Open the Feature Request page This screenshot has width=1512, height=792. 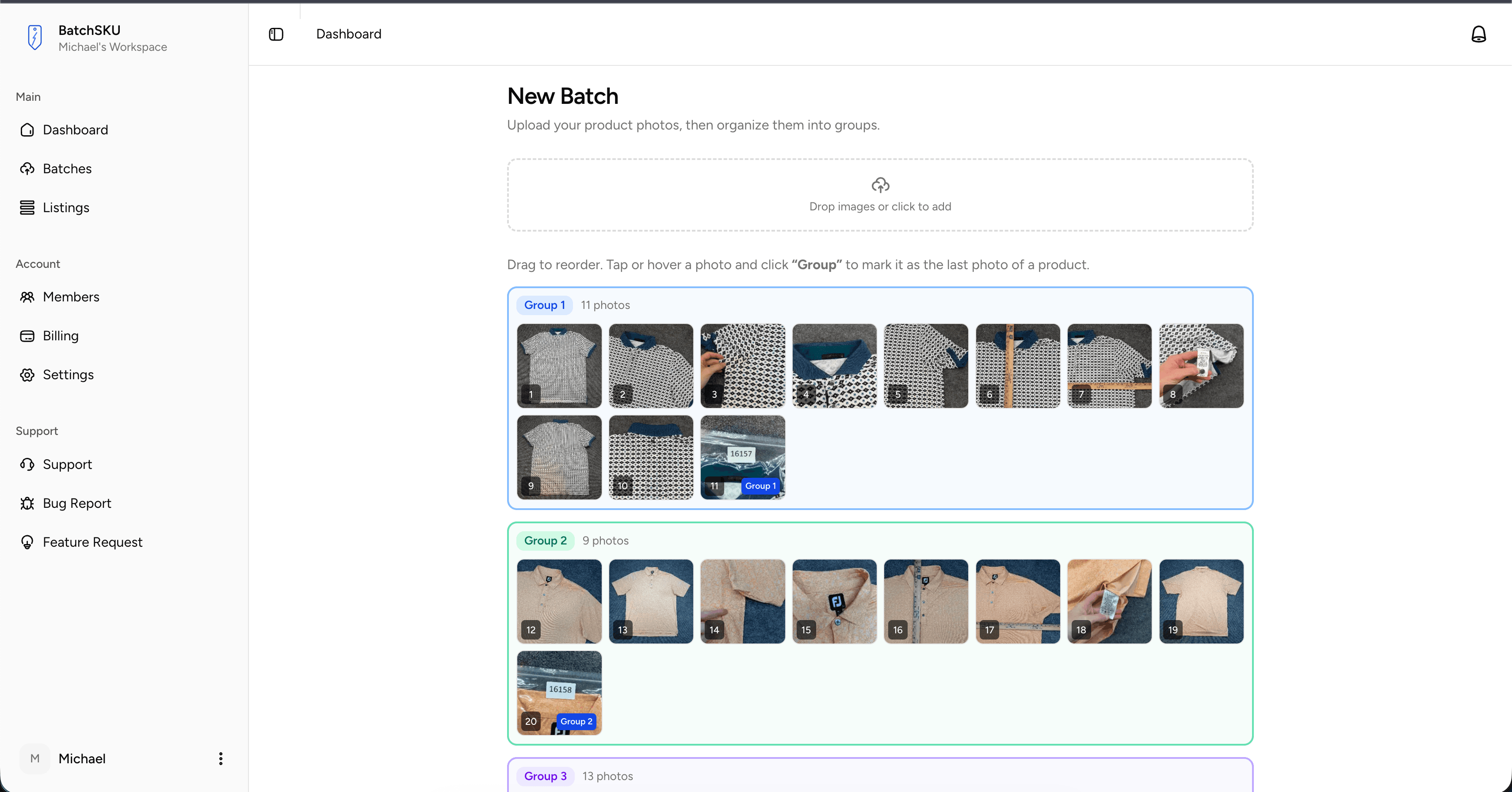[x=93, y=542]
